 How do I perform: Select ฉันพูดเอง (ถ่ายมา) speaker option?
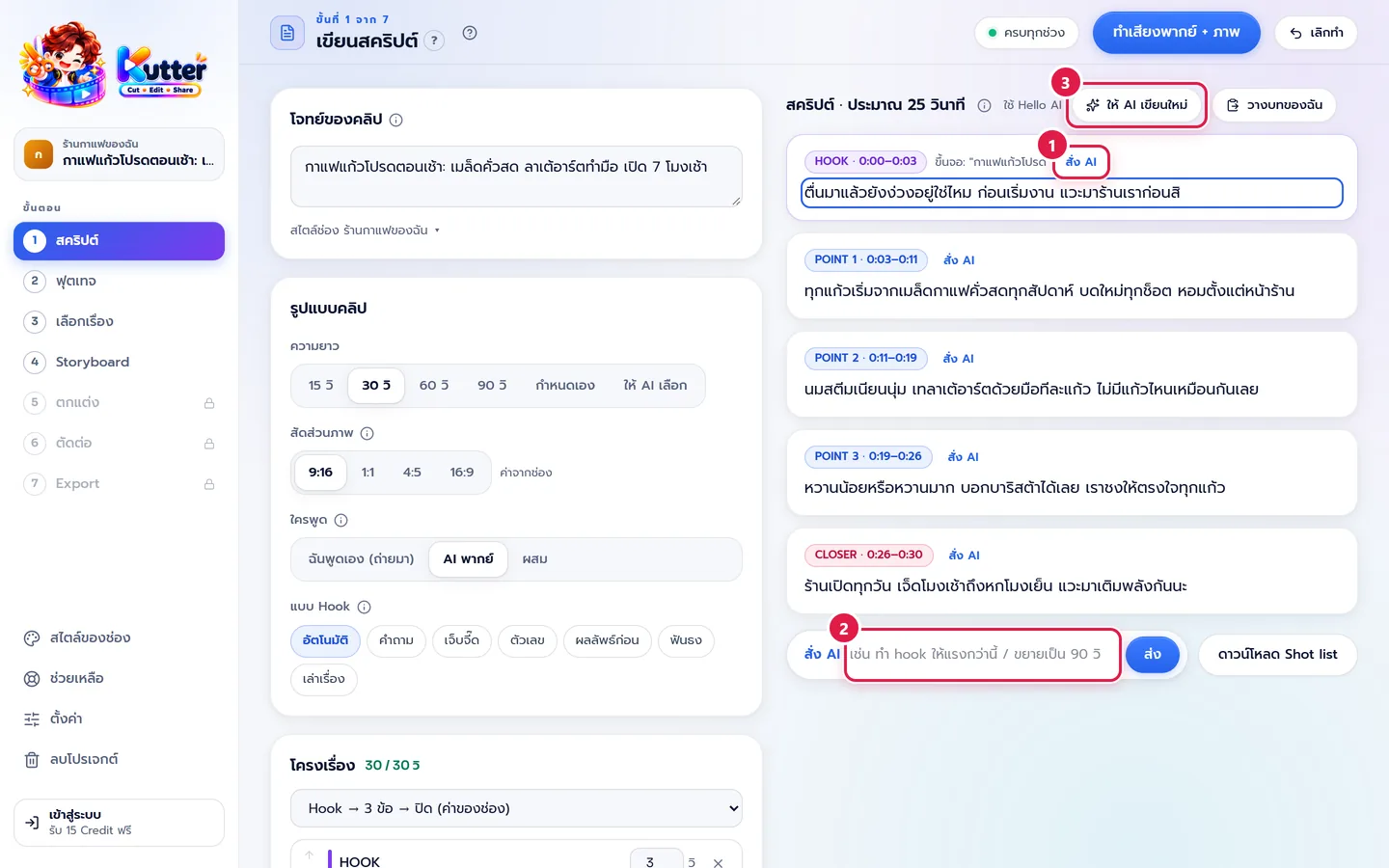361,559
